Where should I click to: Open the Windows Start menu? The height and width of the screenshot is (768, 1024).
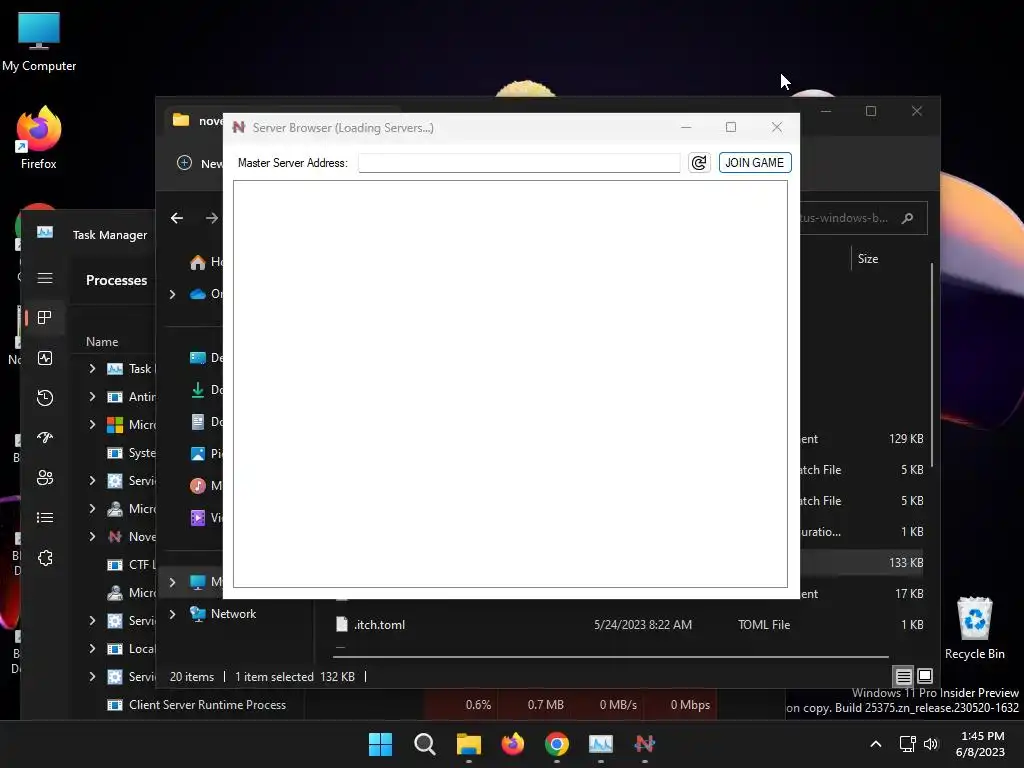click(x=380, y=744)
